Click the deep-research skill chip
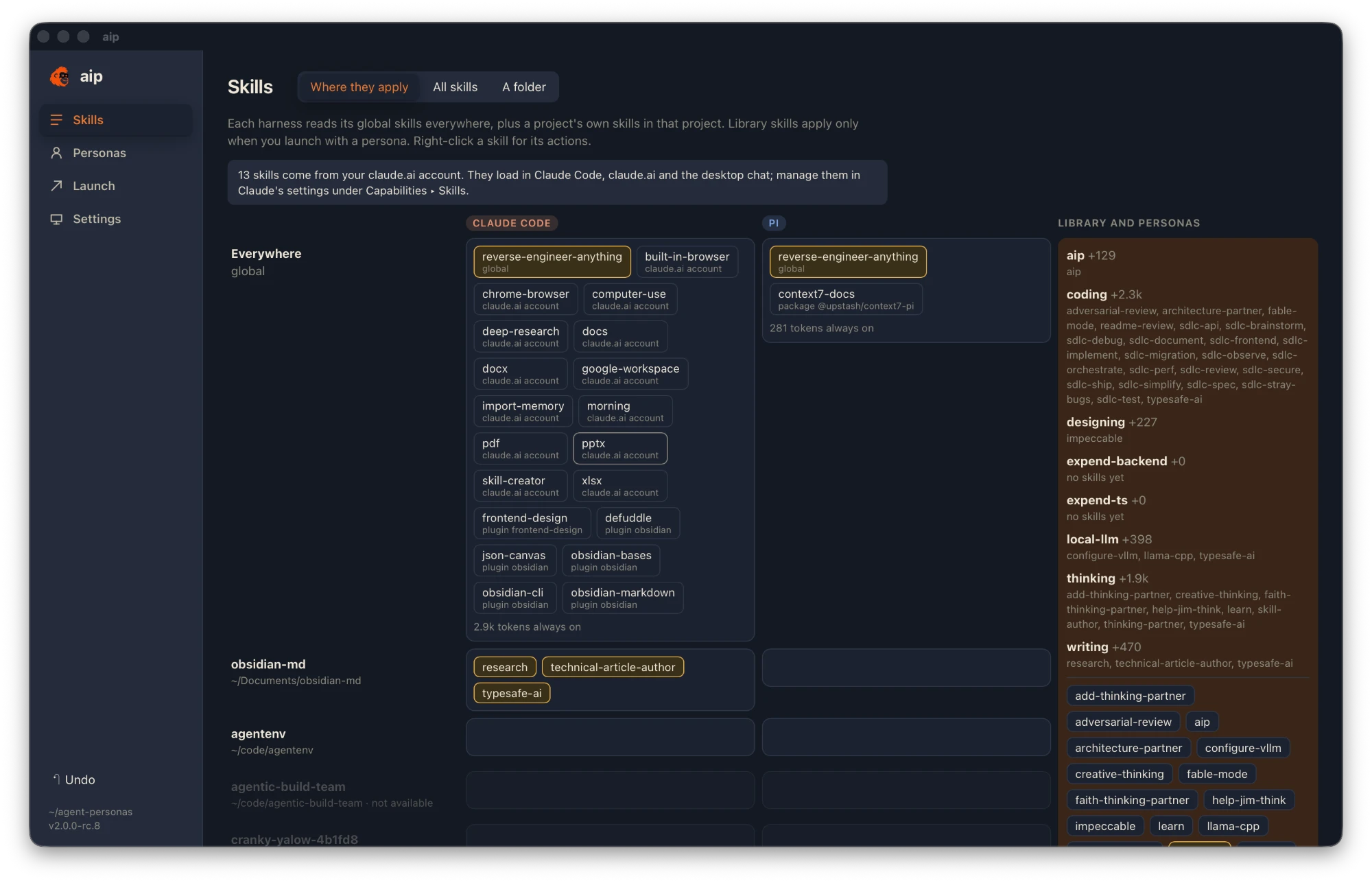The width and height of the screenshot is (1372, 883). 521,336
